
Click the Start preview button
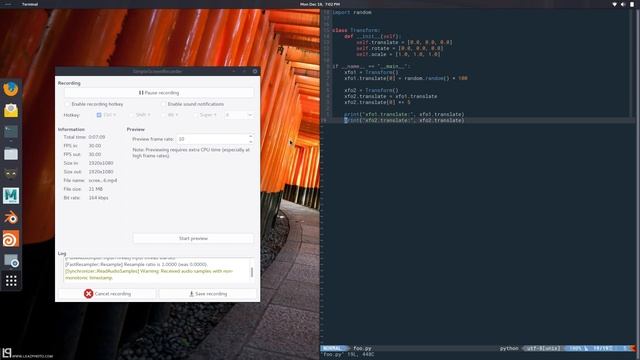point(193,238)
